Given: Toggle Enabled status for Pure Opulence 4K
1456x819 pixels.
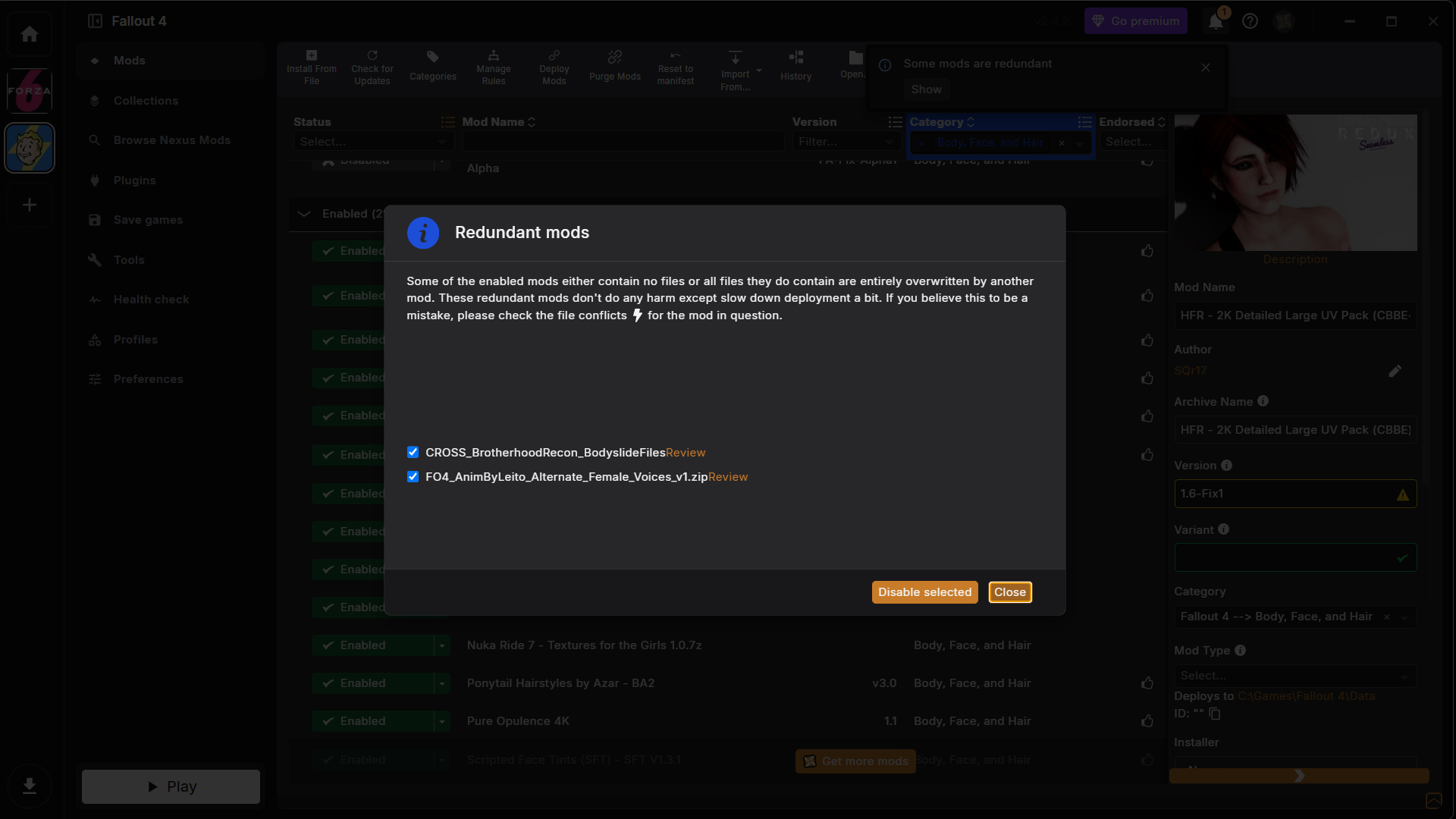Looking at the screenshot, I should pyautogui.click(x=372, y=721).
